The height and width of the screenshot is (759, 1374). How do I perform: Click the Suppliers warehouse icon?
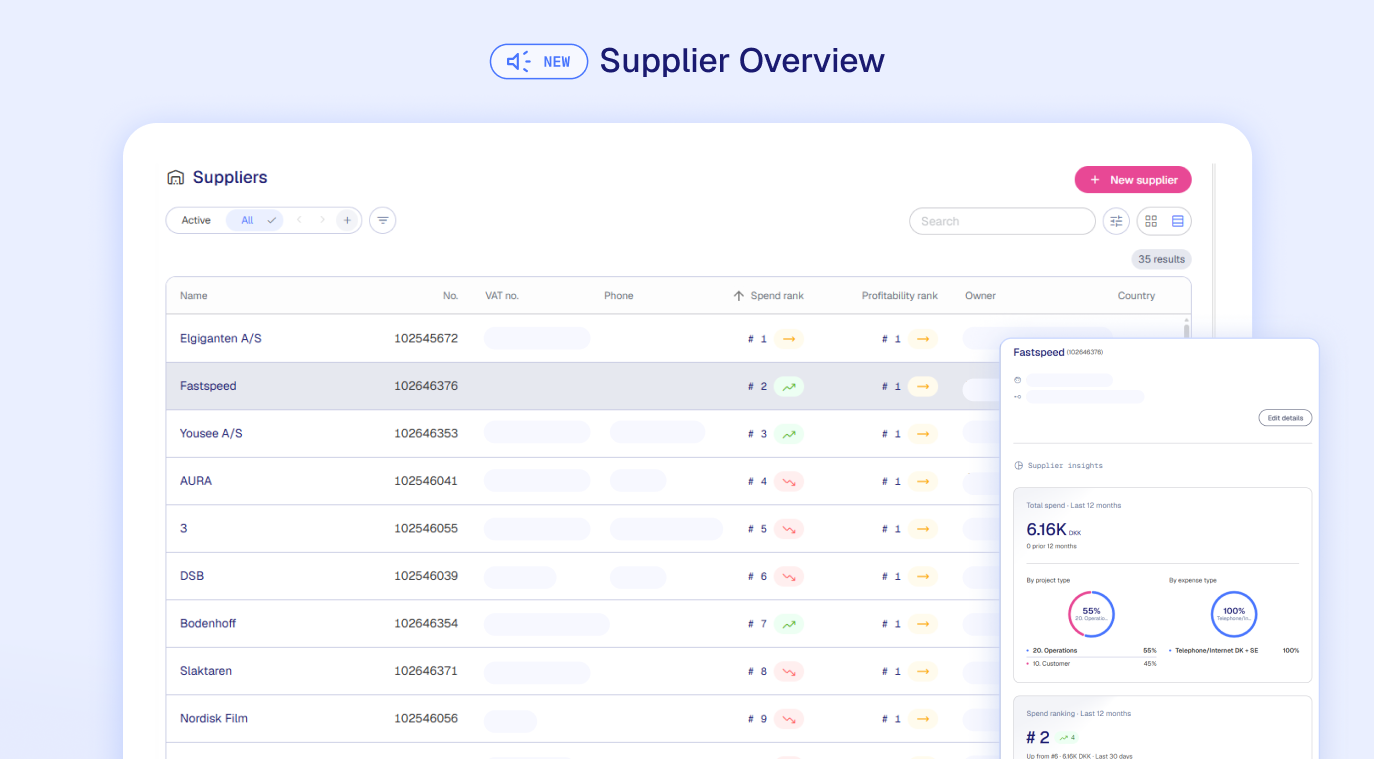pos(176,178)
